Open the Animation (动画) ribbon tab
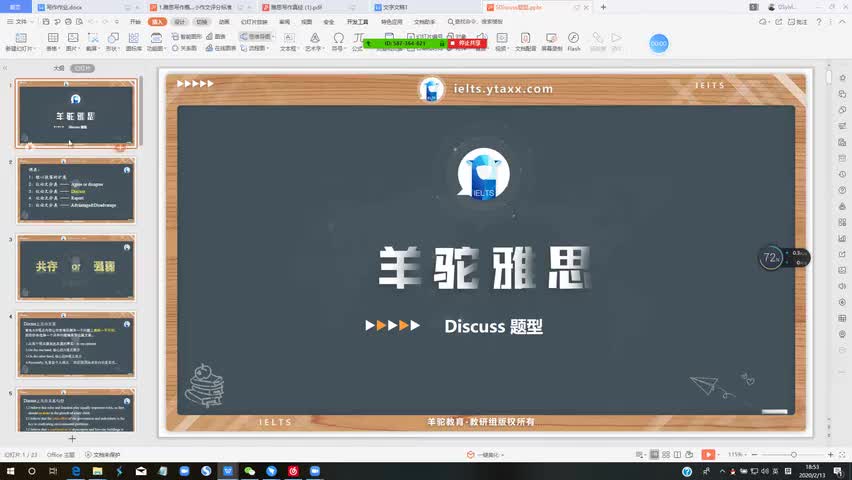This screenshot has height=480, width=852. pyautogui.click(x=224, y=22)
